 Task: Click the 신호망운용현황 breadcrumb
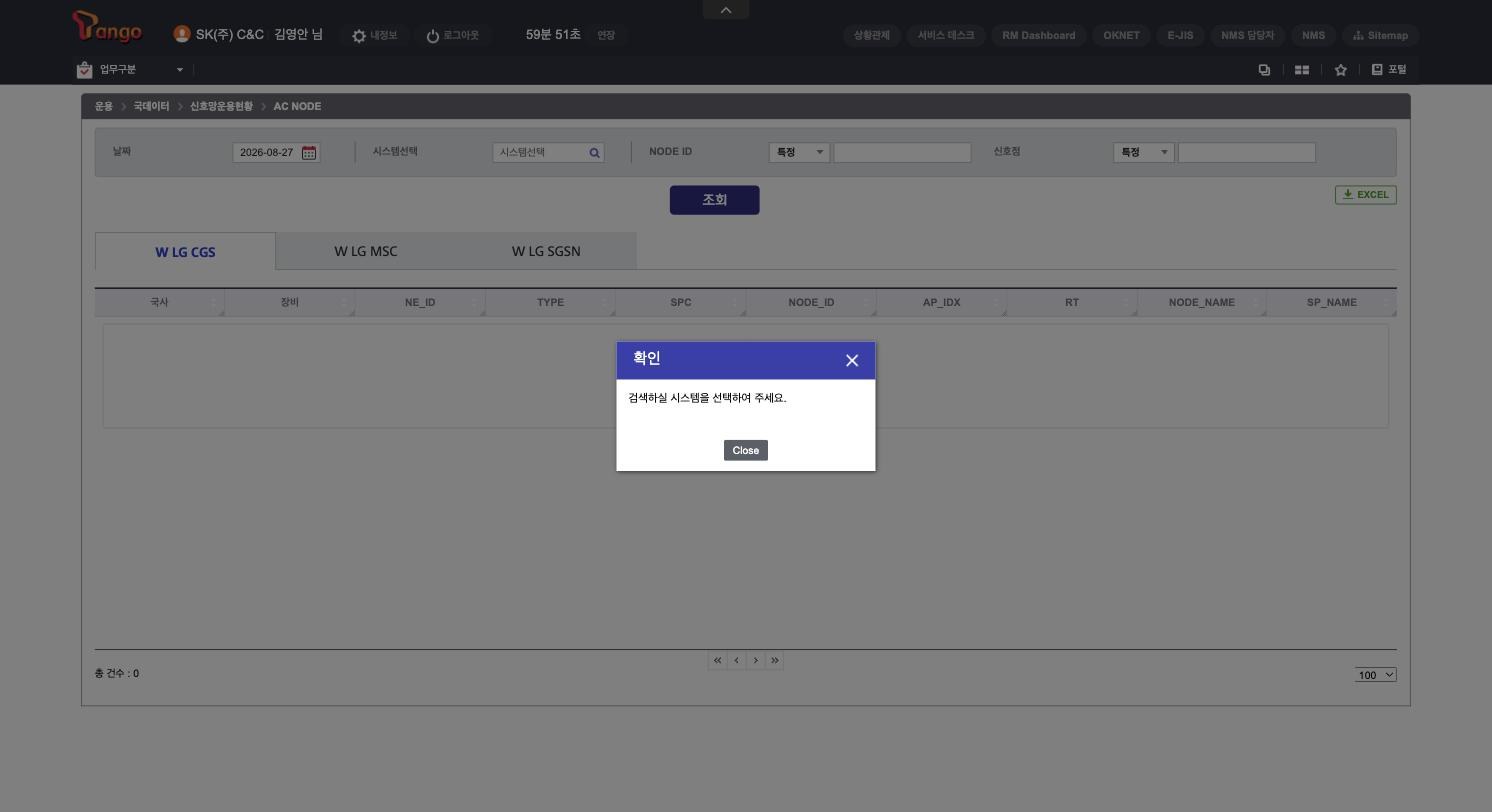221,106
